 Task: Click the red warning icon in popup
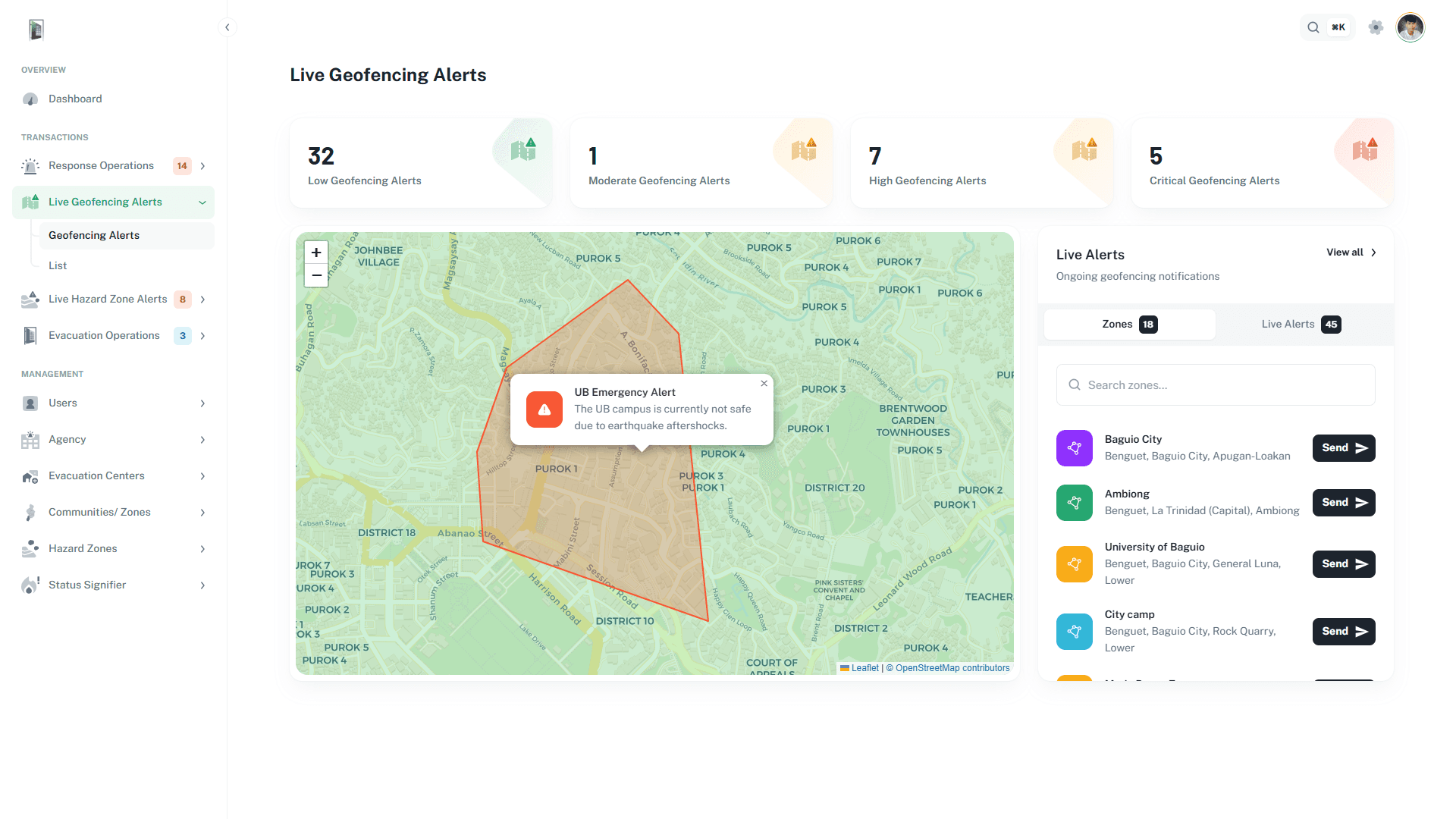pyautogui.click(x=544, y=409)
